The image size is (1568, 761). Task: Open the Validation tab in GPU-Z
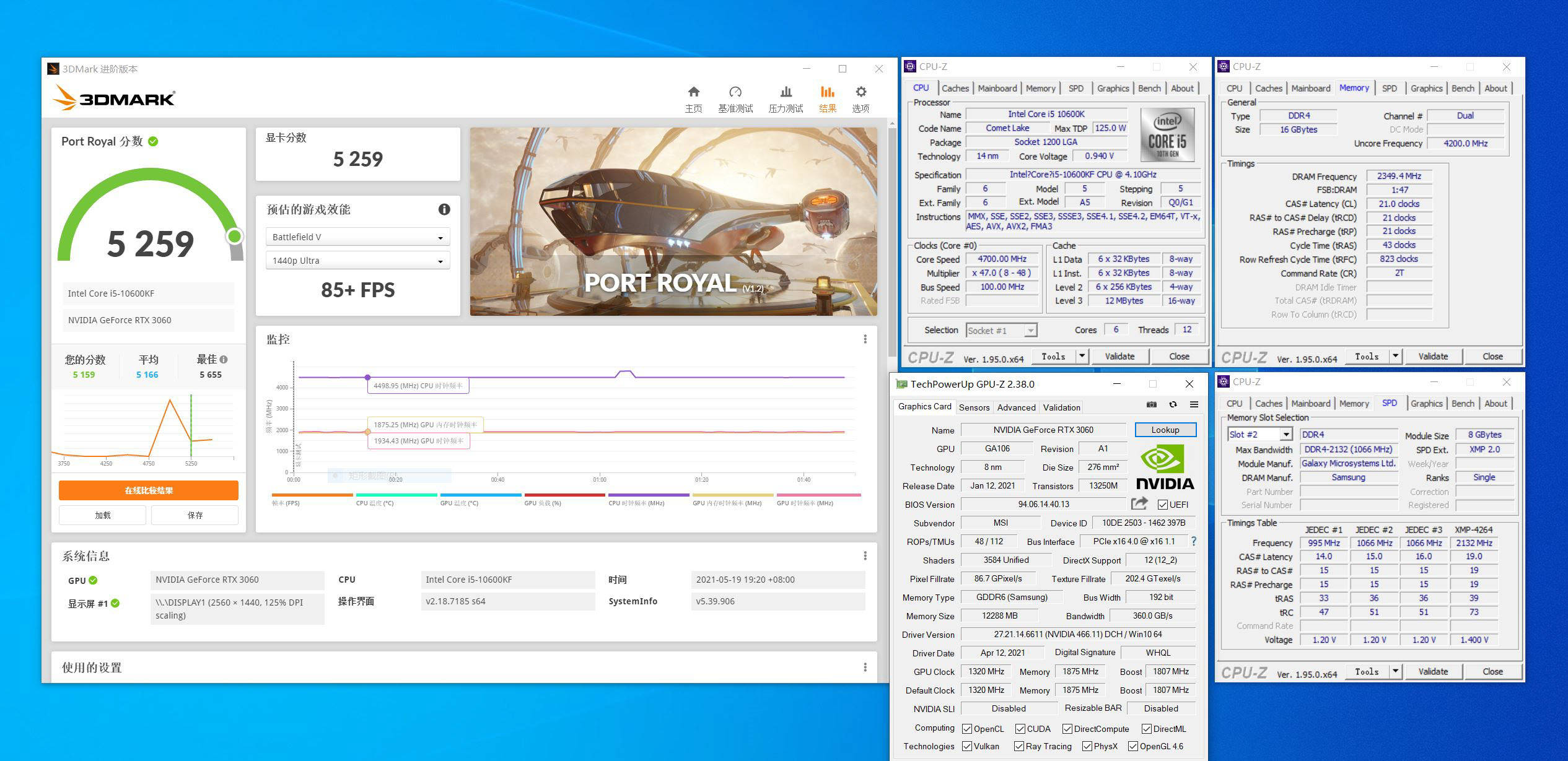(1061, 407)
